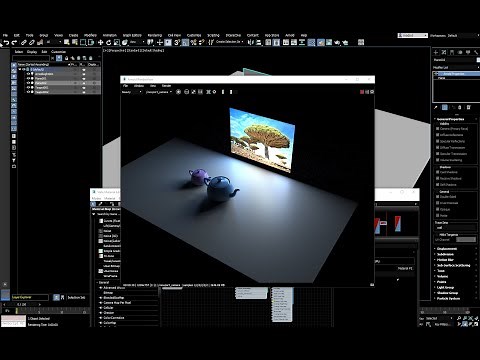The image size is (480, 360).
Task: Open the Display menu in Scene Explorer
Action: pyautogui.click(x=32, y=52)
